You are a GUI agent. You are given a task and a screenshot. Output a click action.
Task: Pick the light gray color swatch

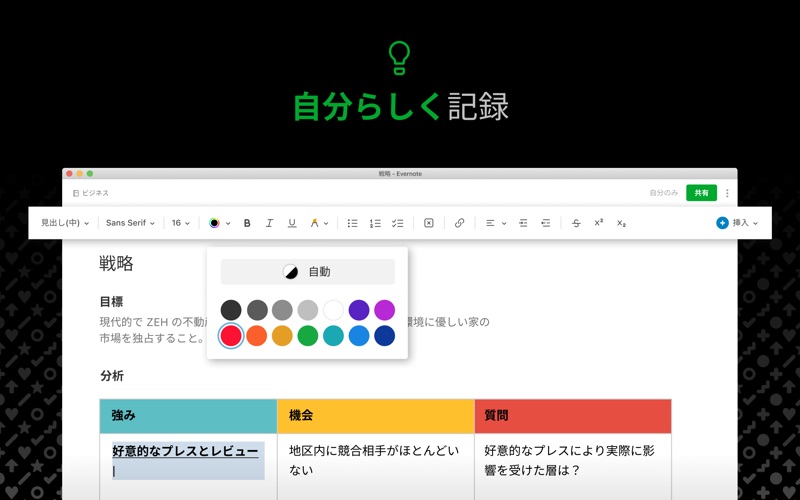coord(308,310)
